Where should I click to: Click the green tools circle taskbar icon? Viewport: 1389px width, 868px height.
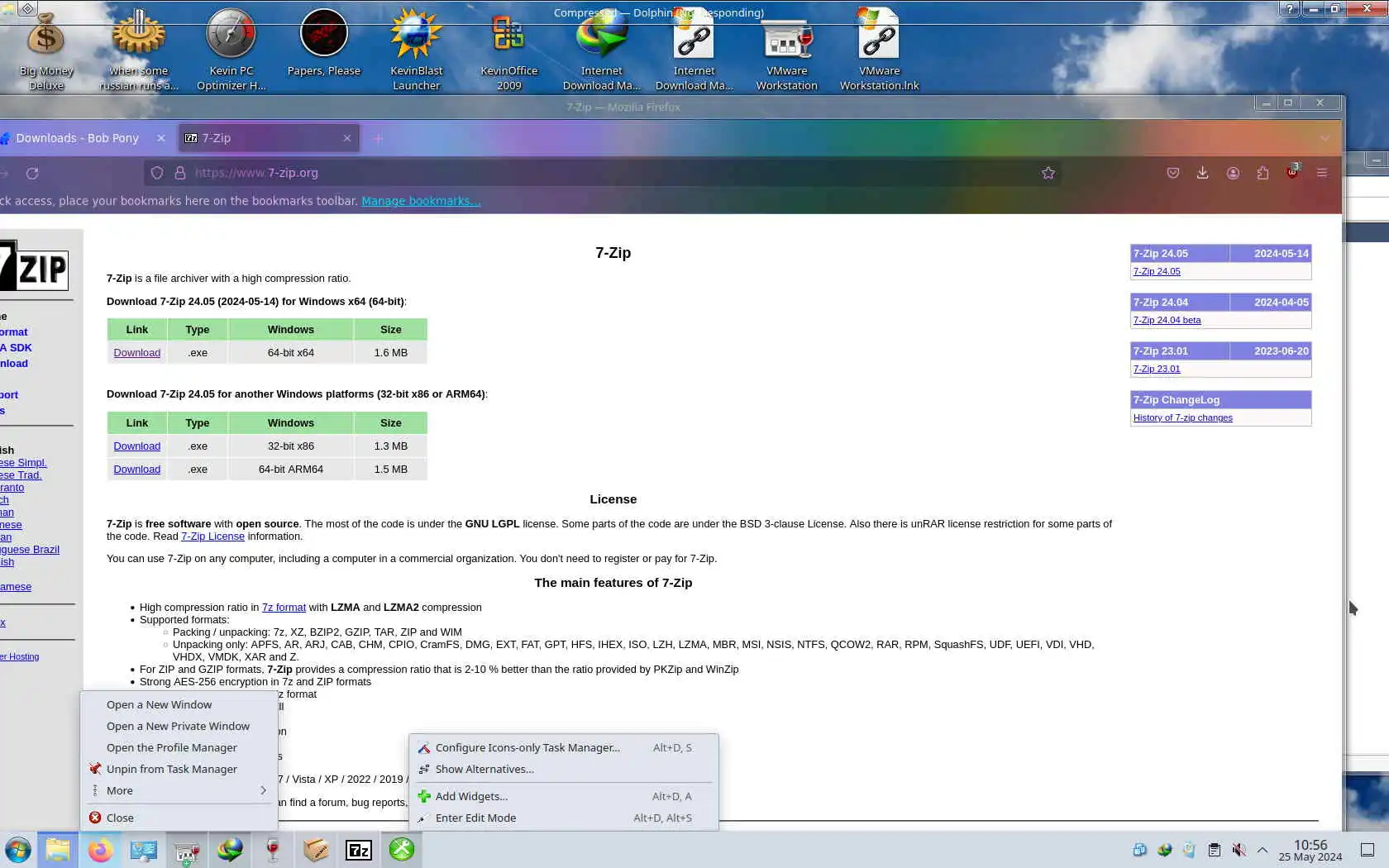402,850
